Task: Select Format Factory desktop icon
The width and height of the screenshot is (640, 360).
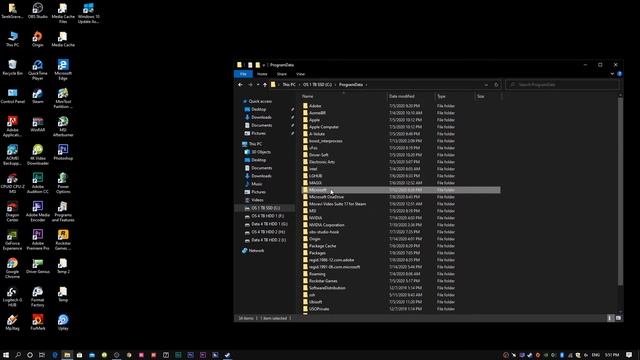Action: 38,297
